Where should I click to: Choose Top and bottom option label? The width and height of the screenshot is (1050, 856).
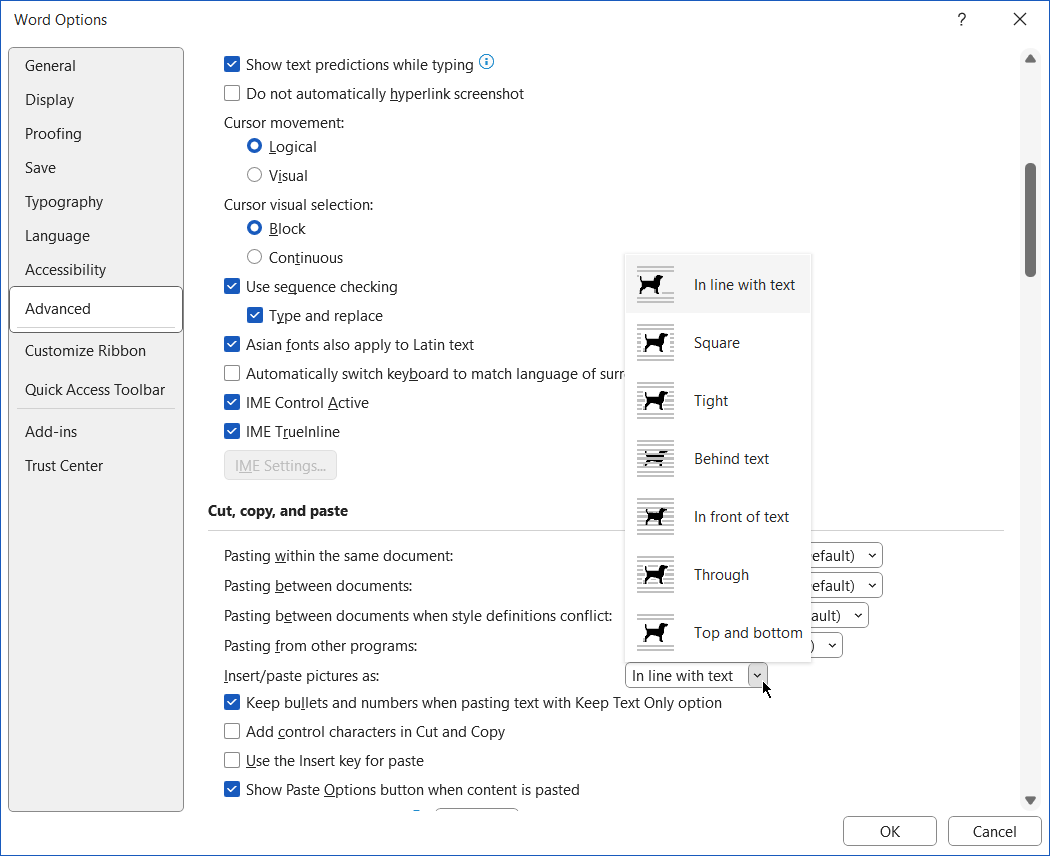[748, 632]
